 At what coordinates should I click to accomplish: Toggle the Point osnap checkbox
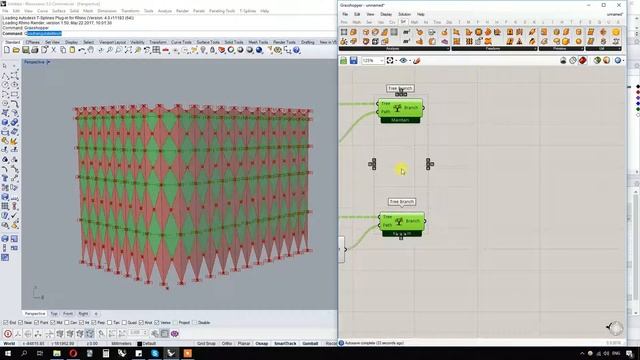[37, 322]
